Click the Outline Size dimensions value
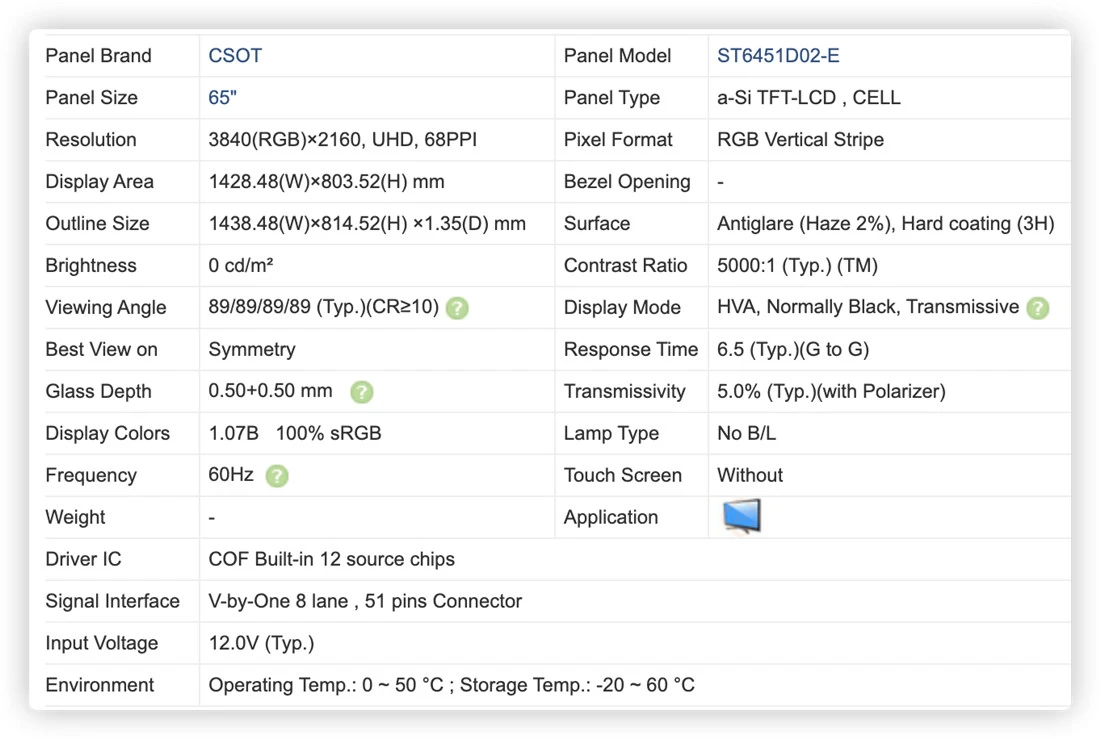This screenshot has width=1100, height=739. 367,223
